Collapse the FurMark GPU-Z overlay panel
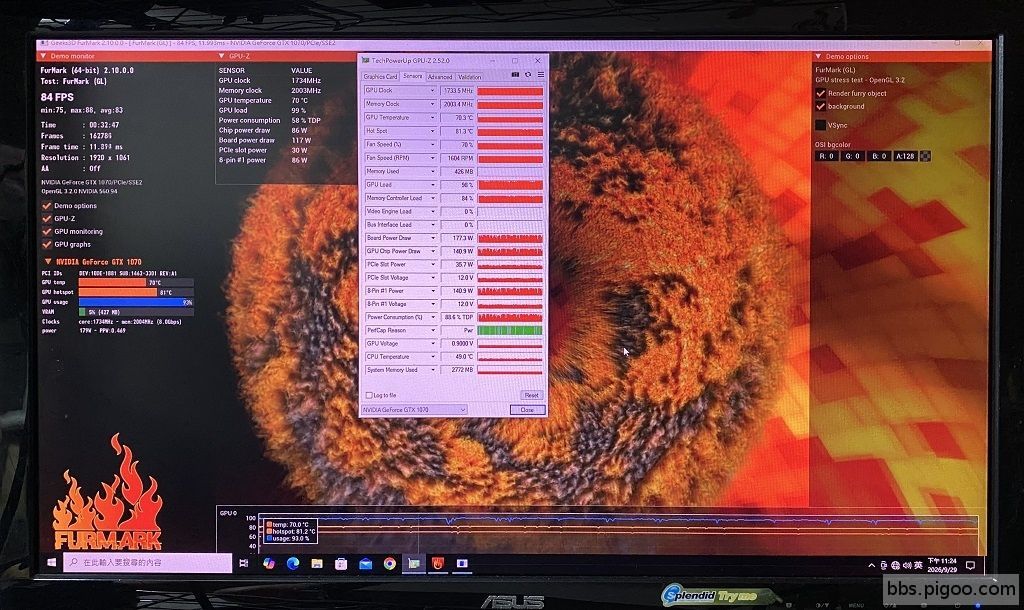 (x=221, y=56)
